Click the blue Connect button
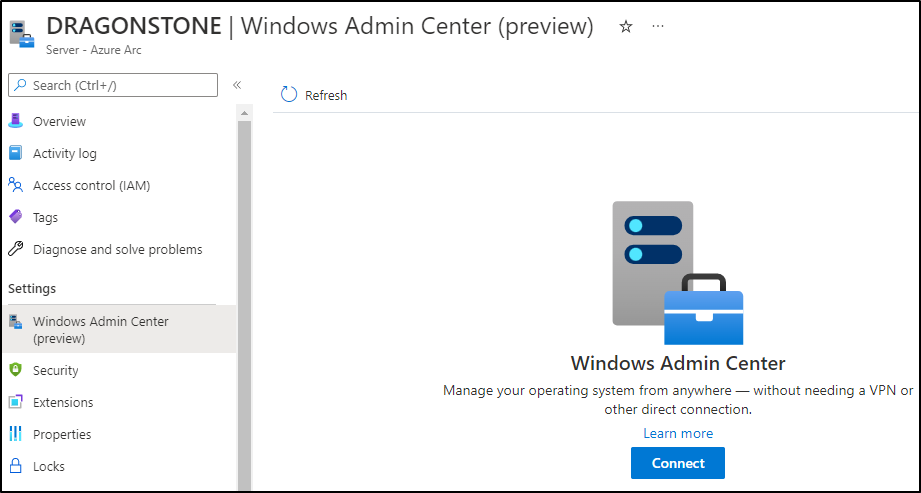This screenshot has height=493, width=921. 678,463
